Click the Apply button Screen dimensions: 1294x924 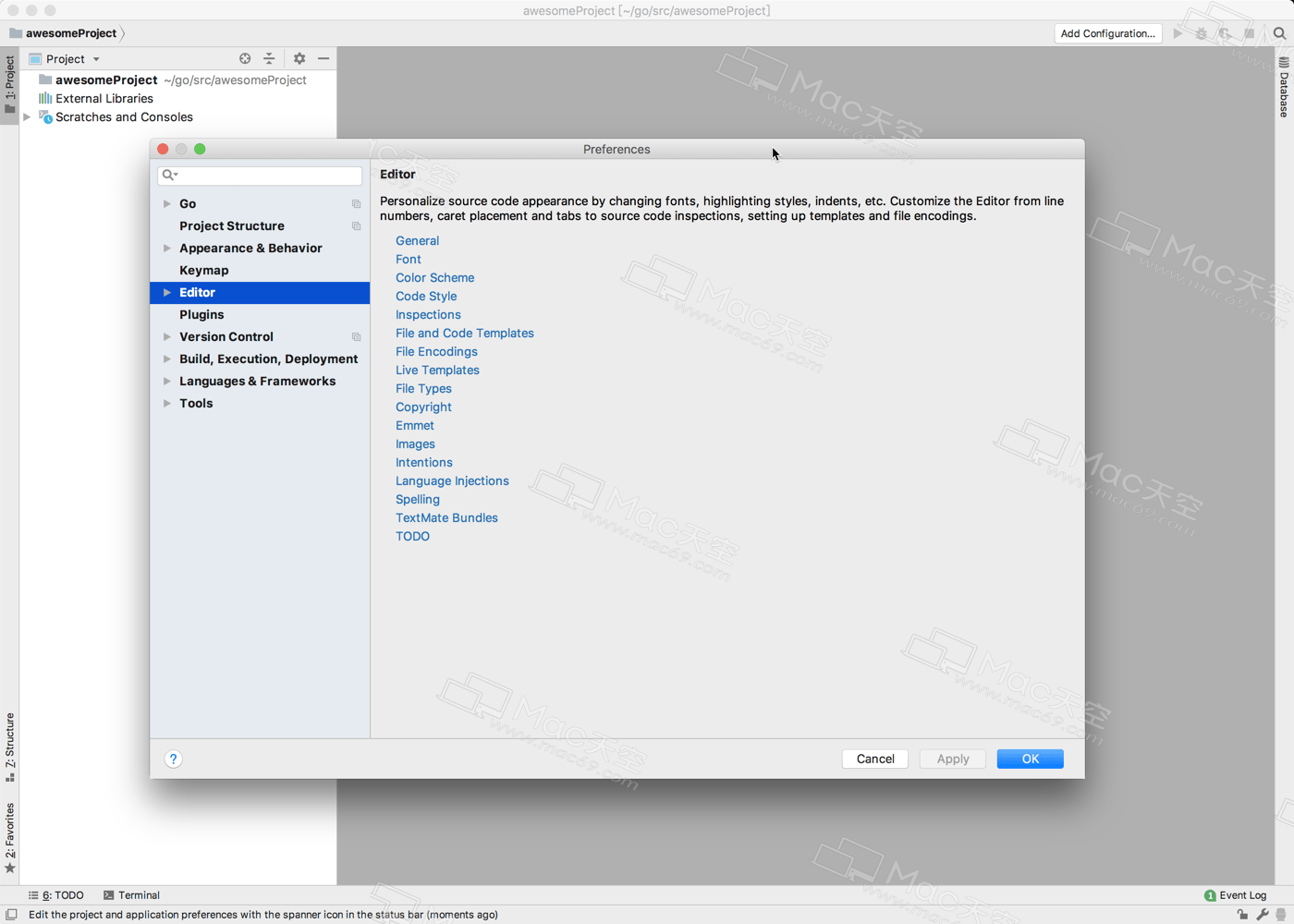pyautogui.click(x=953, y=759)
